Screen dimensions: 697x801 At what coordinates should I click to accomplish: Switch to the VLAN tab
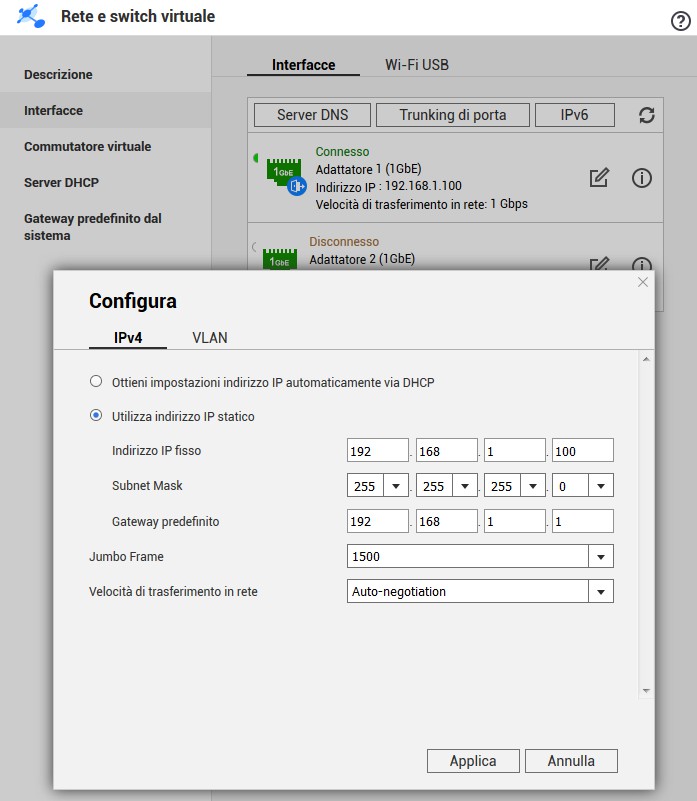pyautogui.click(x=210, y=338)
